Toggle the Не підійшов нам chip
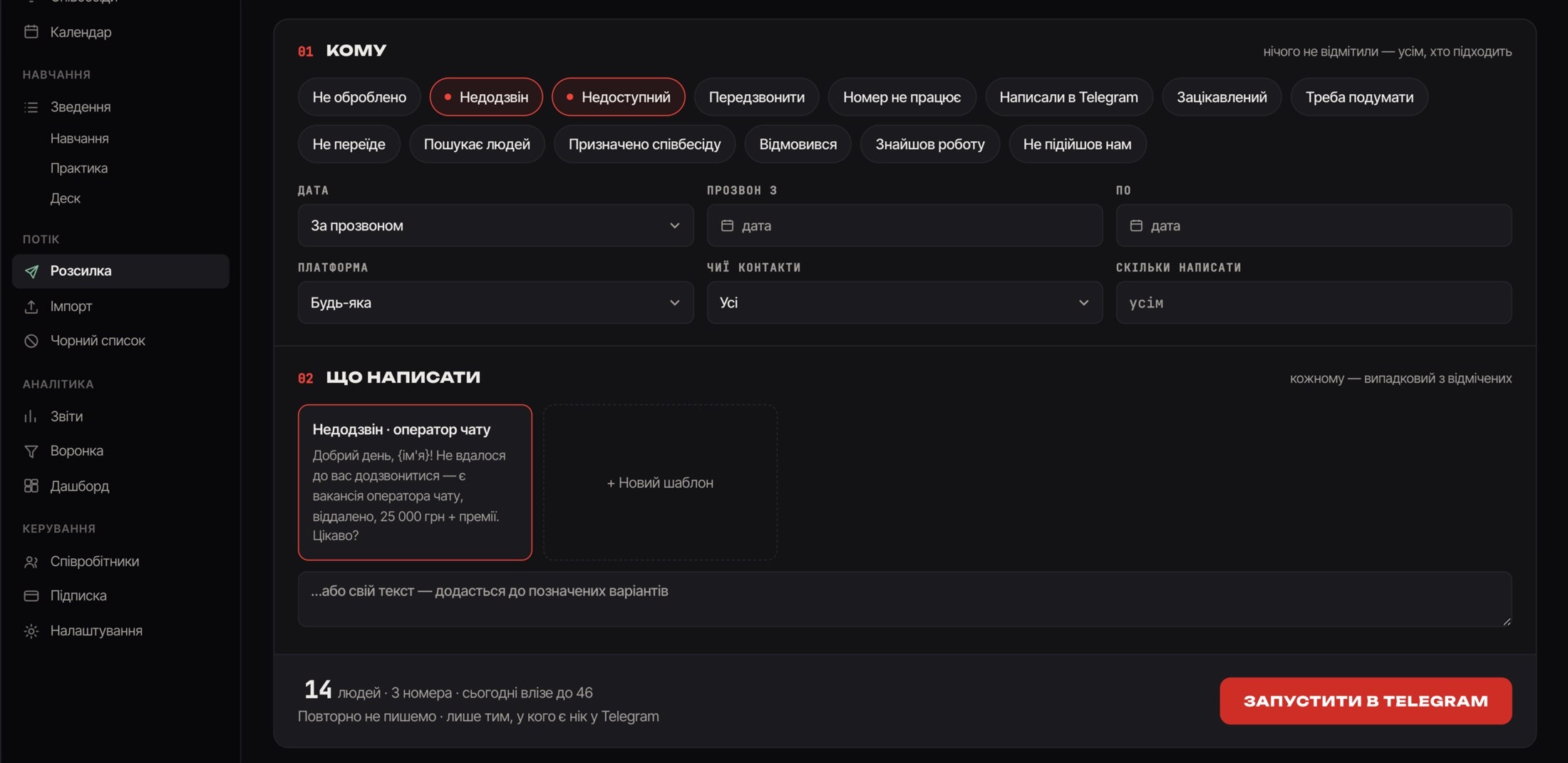Viewport: 1568px width, 763px height. pyautogui.click(x=1077, y=144)
